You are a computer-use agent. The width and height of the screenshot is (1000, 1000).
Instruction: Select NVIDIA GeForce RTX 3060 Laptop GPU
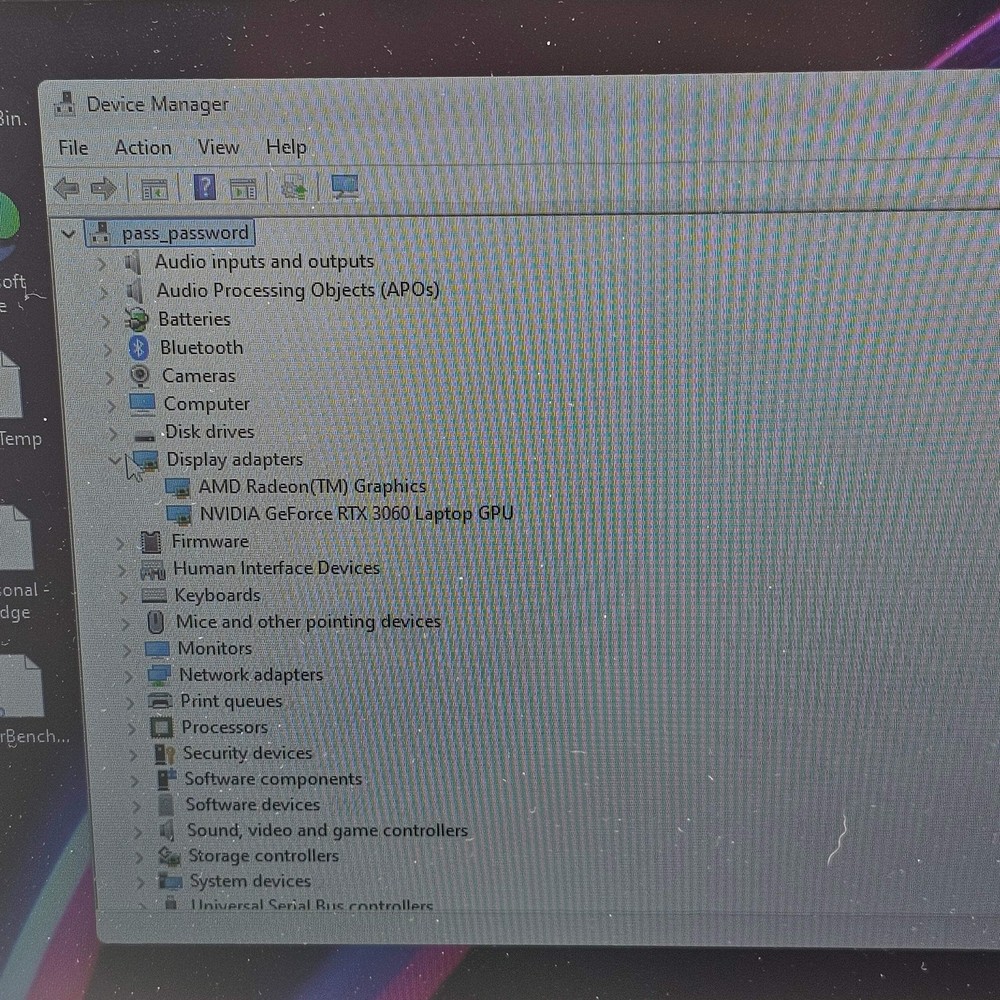coord(355,514)
